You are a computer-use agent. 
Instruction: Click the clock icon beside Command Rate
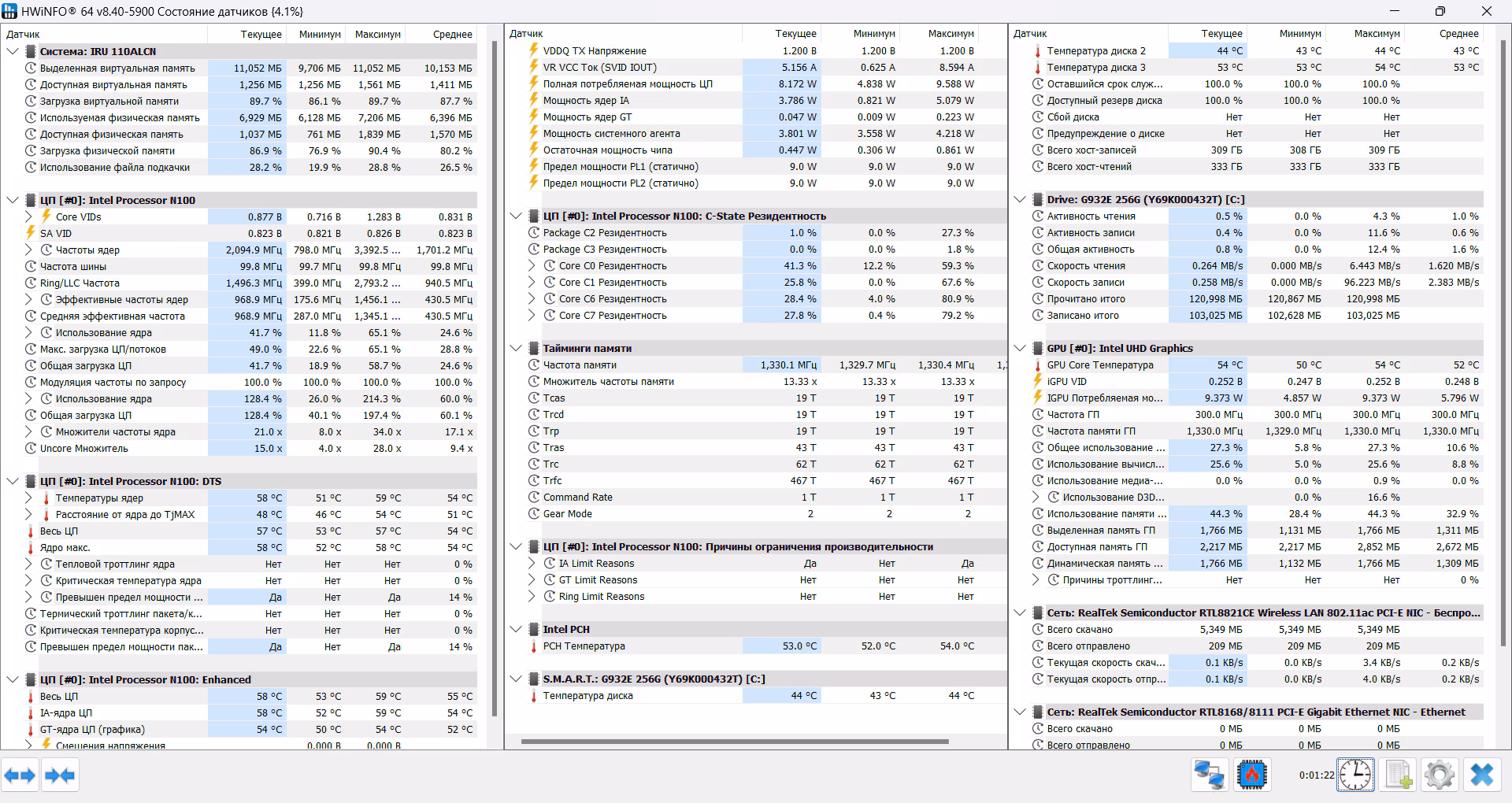pyautogui.click(x=534, y=498)
